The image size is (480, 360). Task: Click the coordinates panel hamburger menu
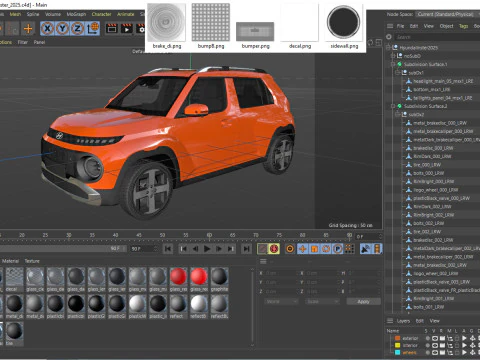pyautogui.click(x=263, y=261)
